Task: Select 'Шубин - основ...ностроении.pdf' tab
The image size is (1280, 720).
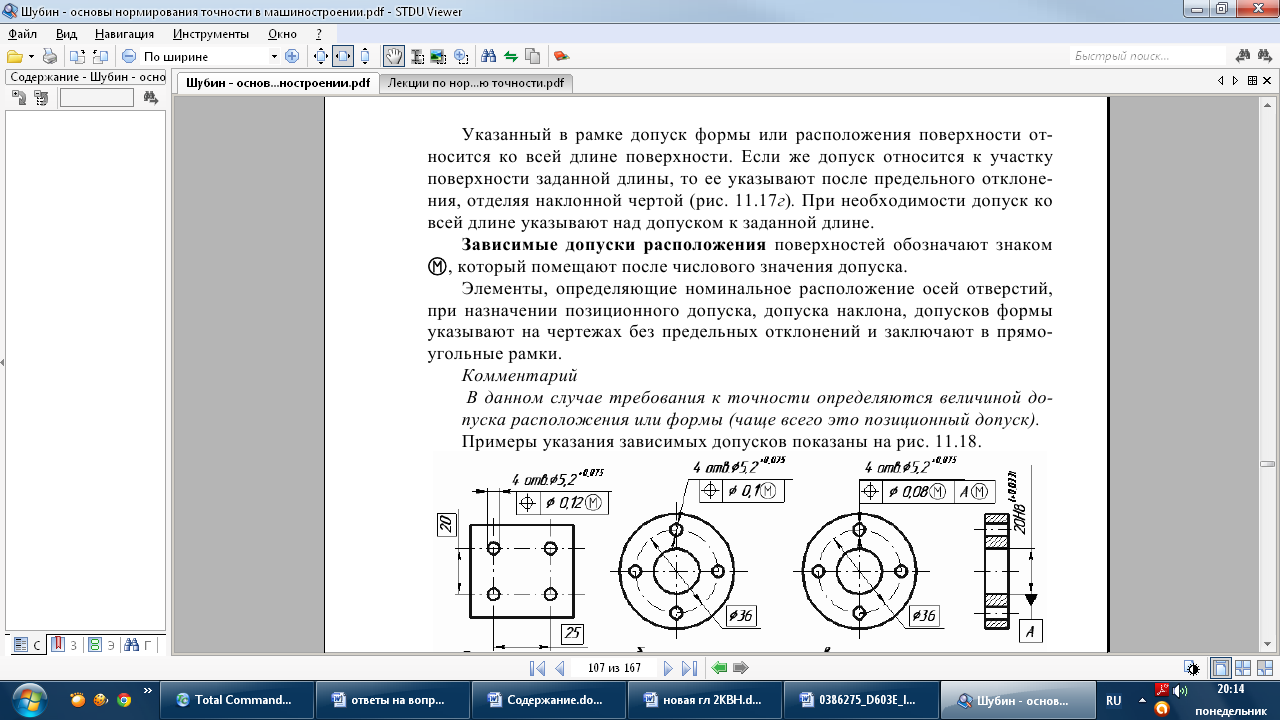Action: 278,83
